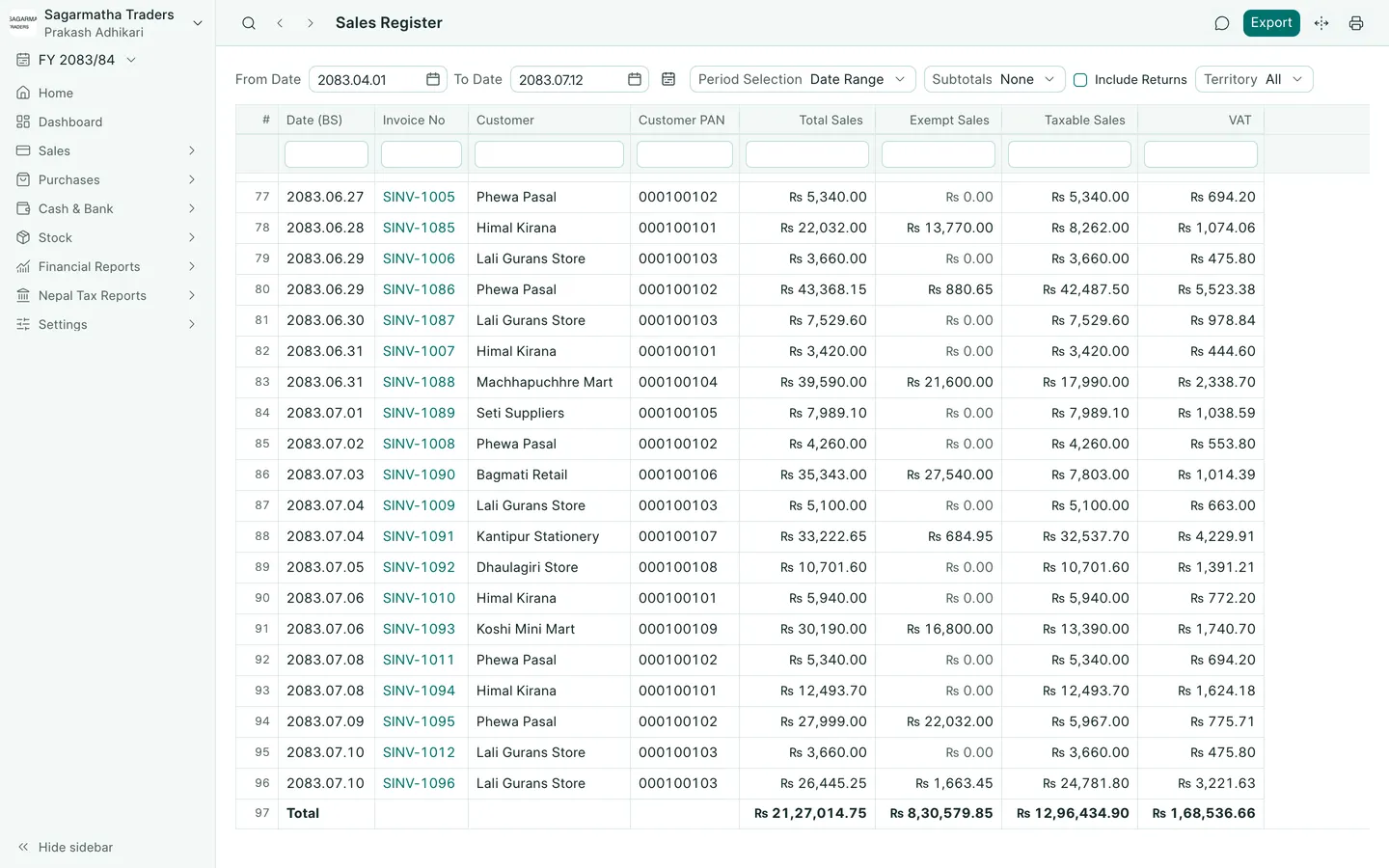
Task: Click the Hide sidebar double-chevron icon
Action: [23, 847]
